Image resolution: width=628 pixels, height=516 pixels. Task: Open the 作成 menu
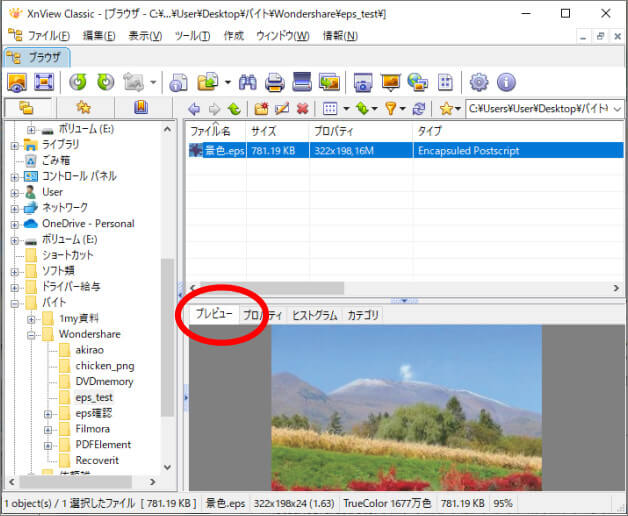pyautogui.click(x=233, y=36)
